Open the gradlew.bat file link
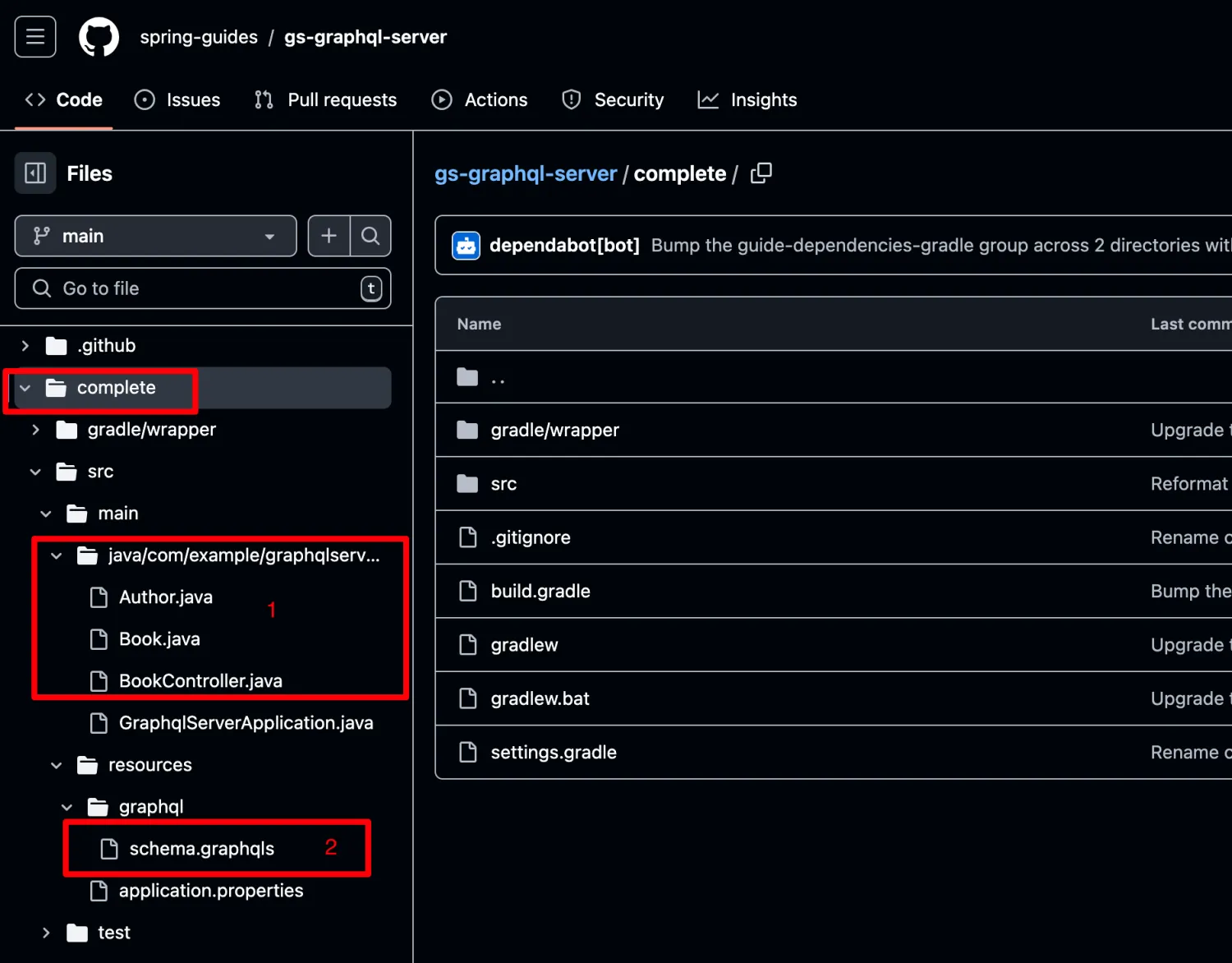 (x=540, y=699)
